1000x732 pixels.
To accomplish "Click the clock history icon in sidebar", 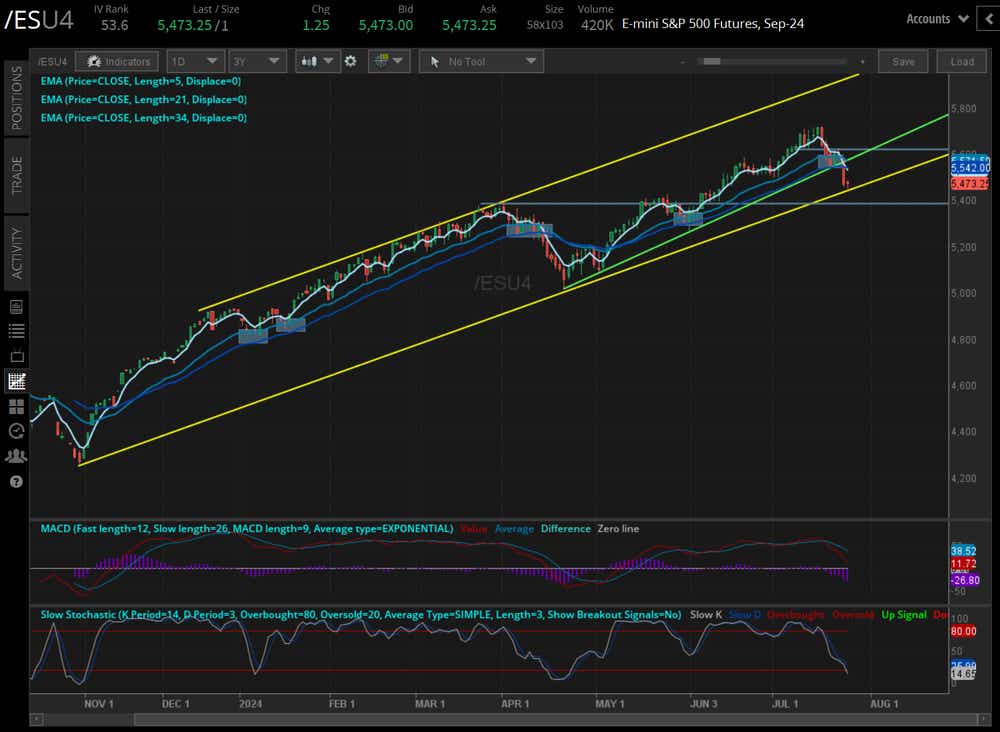I will [x=15, y=431].
